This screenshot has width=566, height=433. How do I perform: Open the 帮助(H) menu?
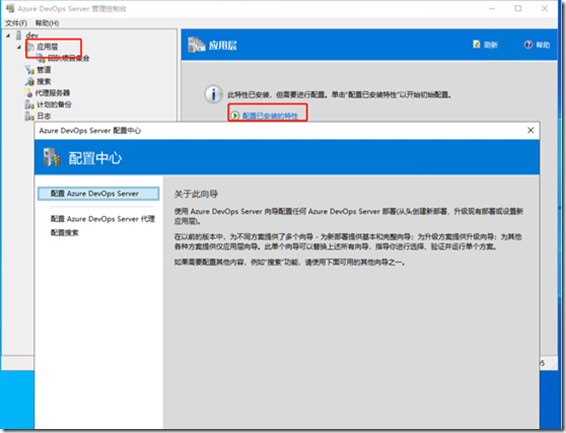coord(47,23)
